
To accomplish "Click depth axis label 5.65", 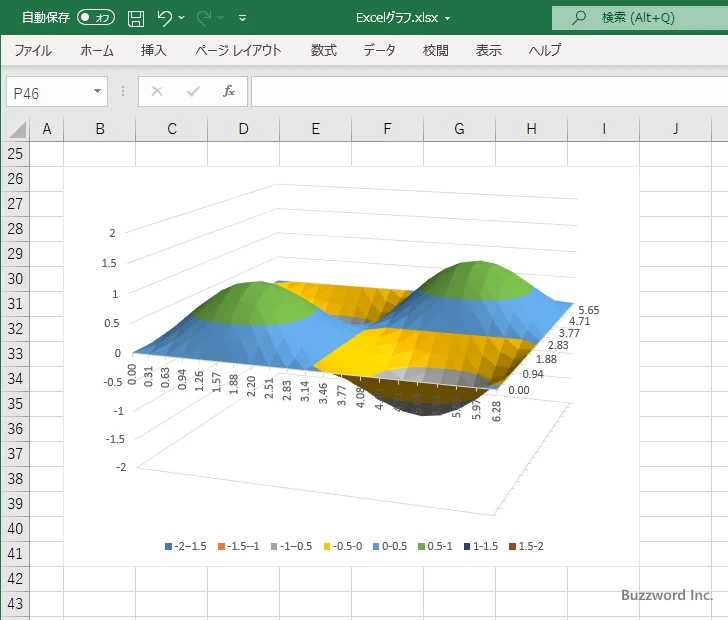I will pos(589,310).
